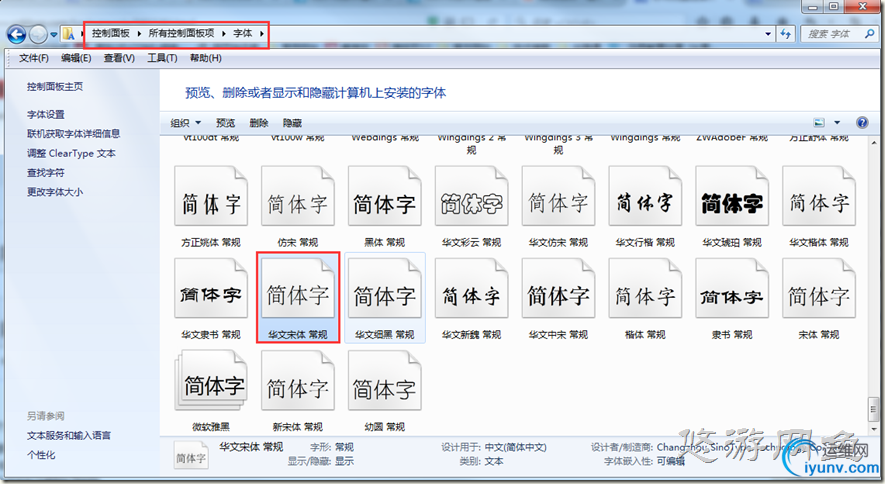Open the 文件(F) menu
The height and width of the screenshot is (484, 885).
point(34,58)
